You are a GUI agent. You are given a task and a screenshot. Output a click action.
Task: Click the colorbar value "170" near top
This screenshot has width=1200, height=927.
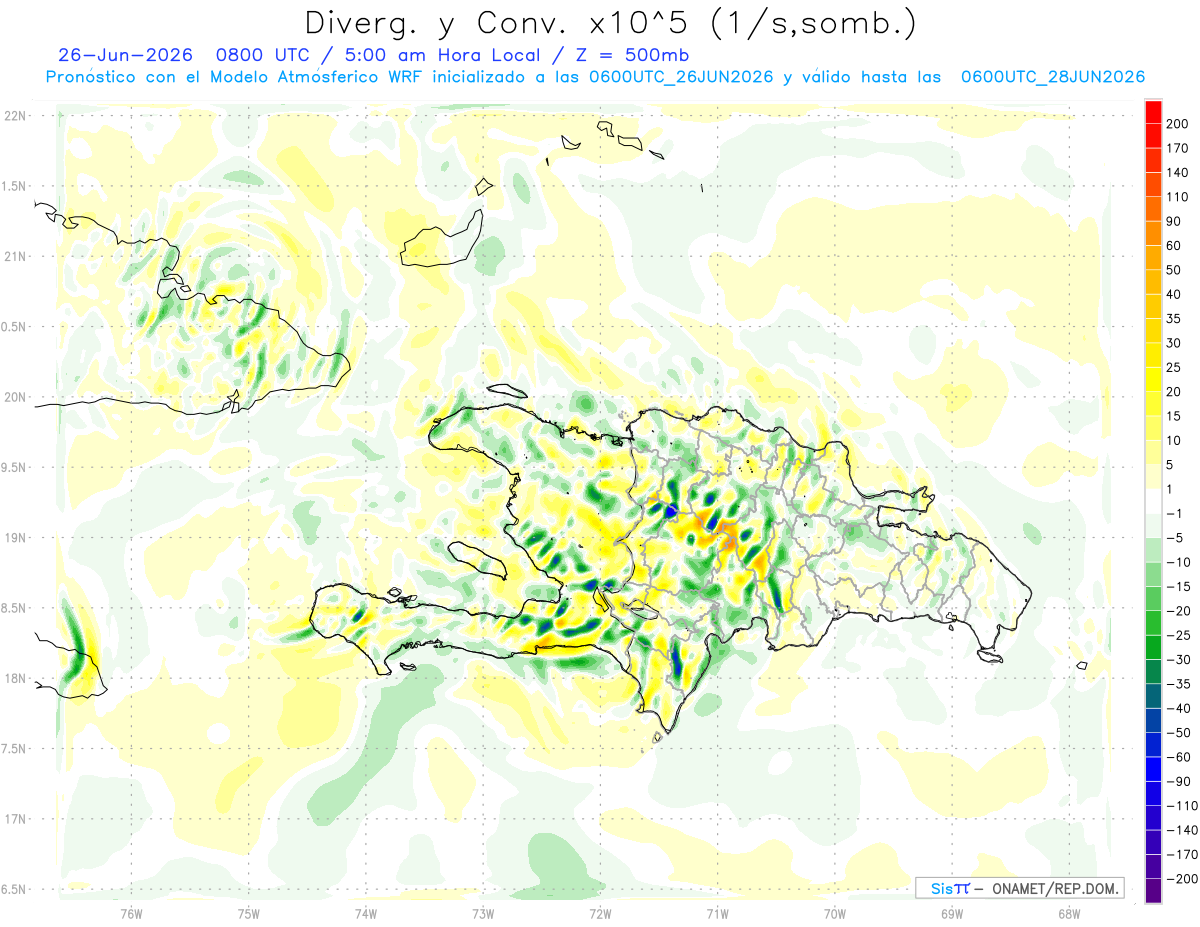1178,149
